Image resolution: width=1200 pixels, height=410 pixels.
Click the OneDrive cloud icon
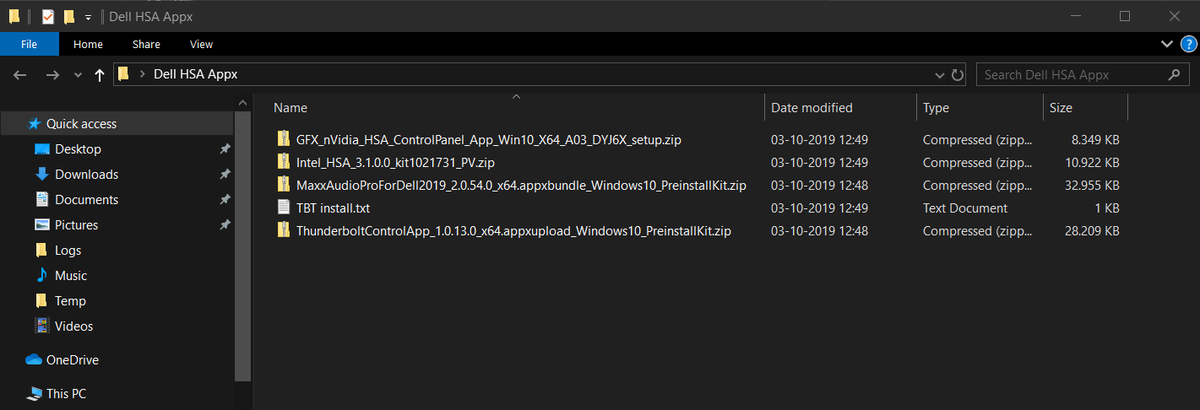coord(34,359)
